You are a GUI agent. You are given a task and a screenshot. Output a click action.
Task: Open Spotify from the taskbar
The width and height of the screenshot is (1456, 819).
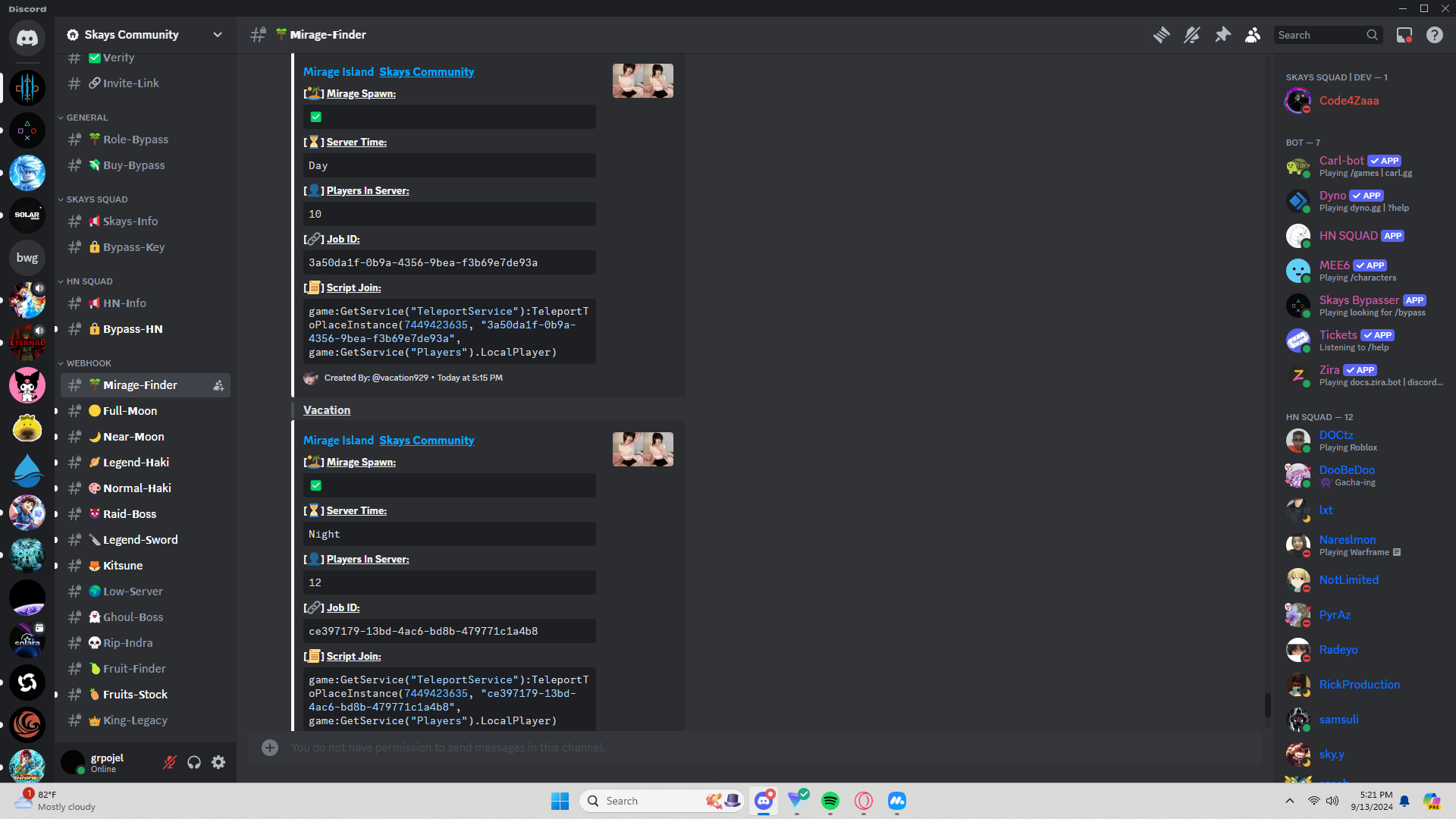[x=830, y=801]
